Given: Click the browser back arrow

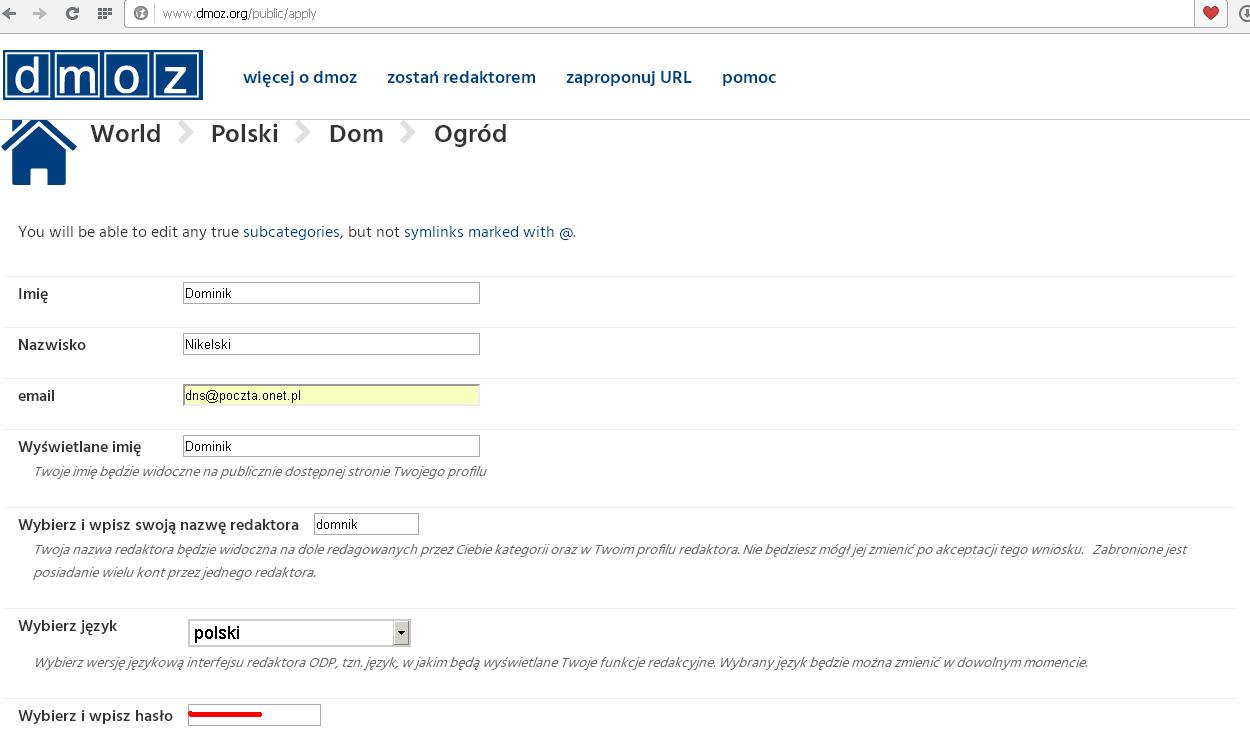Looking at the screenshot, I should click(x=10, y=14).
